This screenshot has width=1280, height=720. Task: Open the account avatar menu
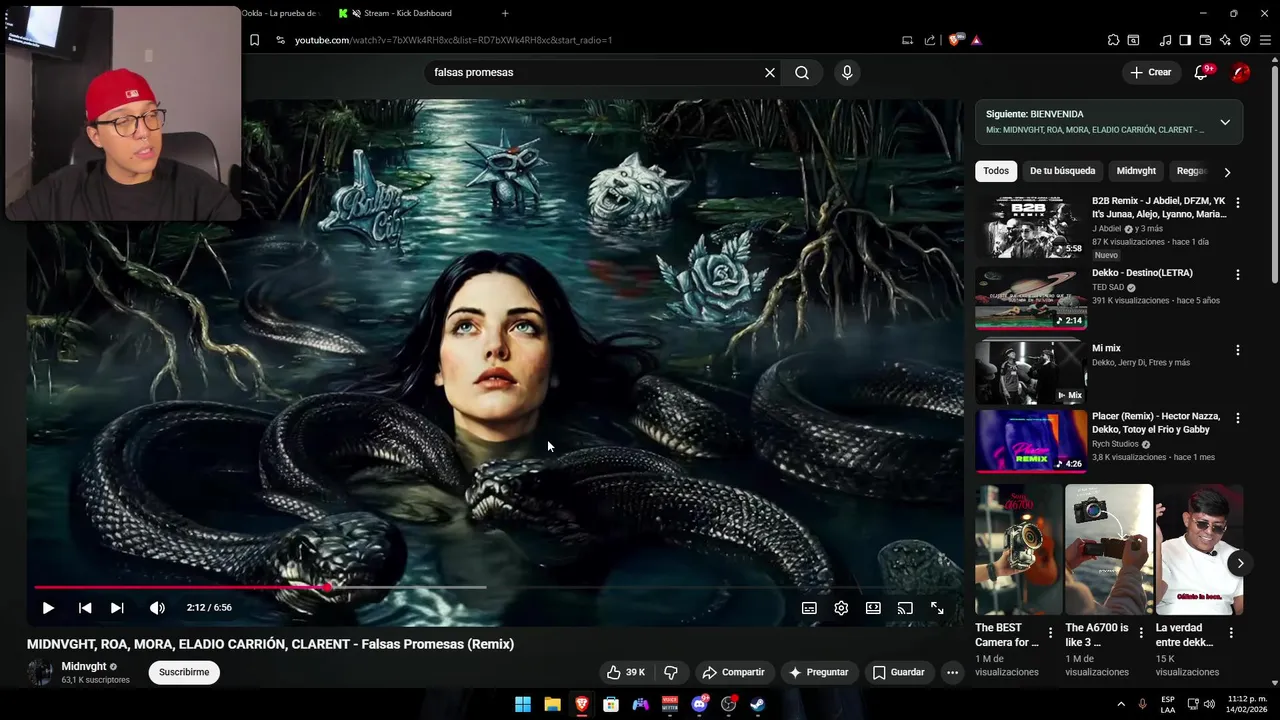(x=1240, y=72)
